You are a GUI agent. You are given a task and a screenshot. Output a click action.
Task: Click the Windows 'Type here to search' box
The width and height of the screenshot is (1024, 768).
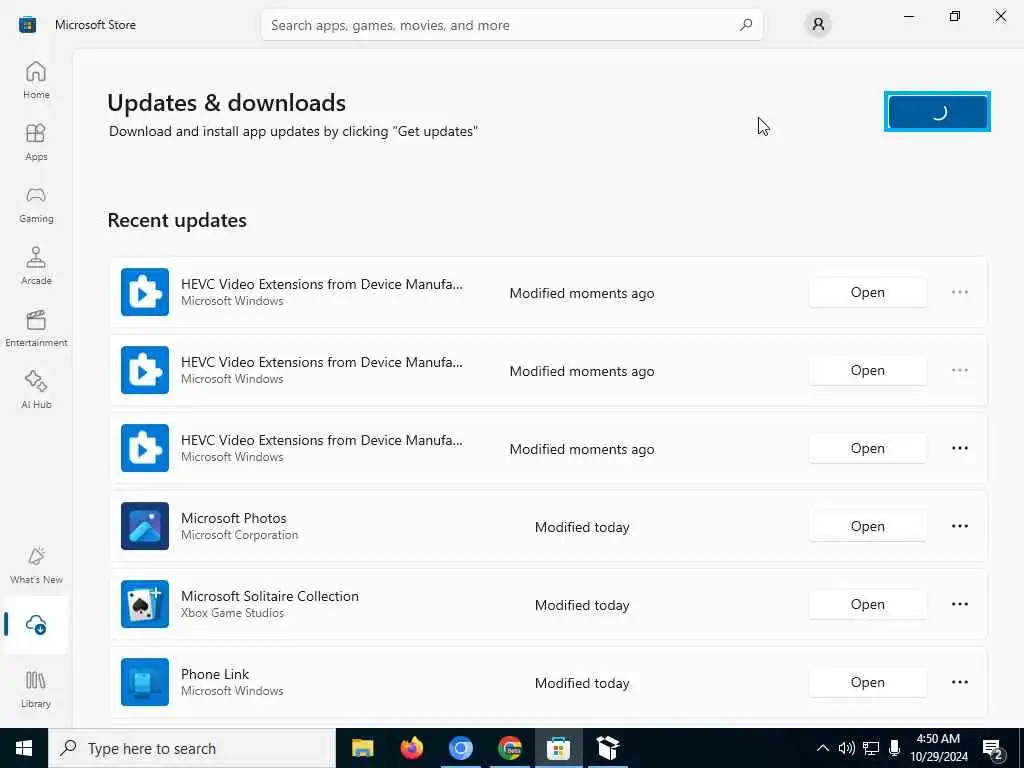192,748
